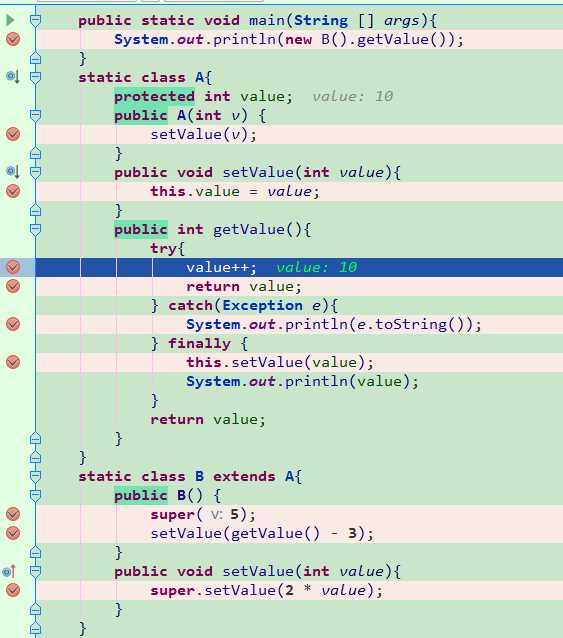Click fold end marker below main method
563x638 pixels.
point(36,58)
